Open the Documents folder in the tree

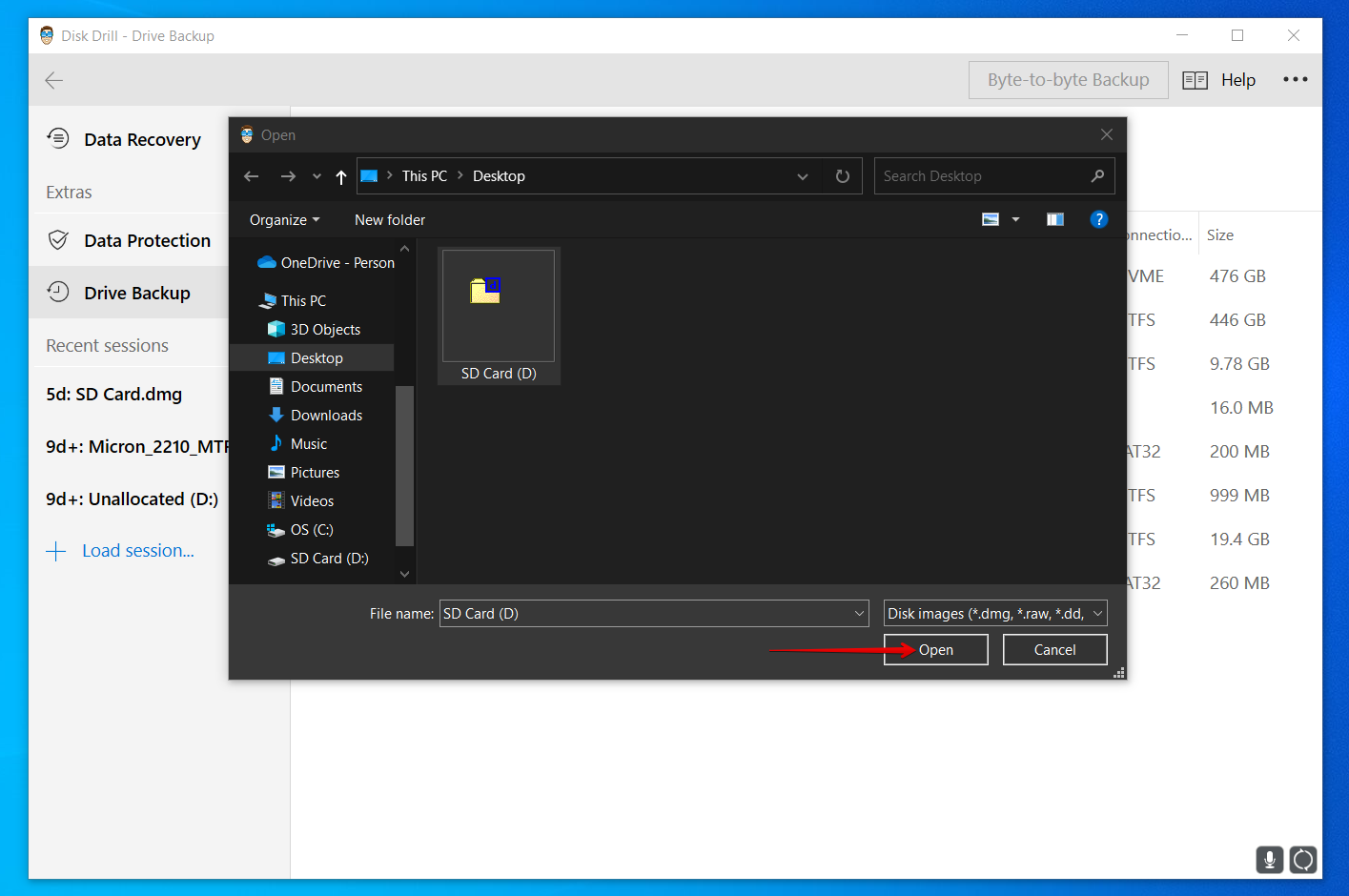(x=315, y=387)
